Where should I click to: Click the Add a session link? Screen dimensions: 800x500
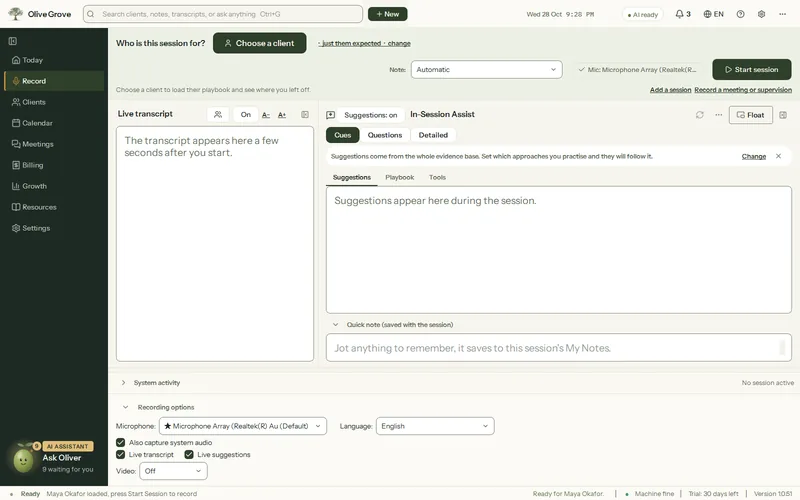pos(670,90)
